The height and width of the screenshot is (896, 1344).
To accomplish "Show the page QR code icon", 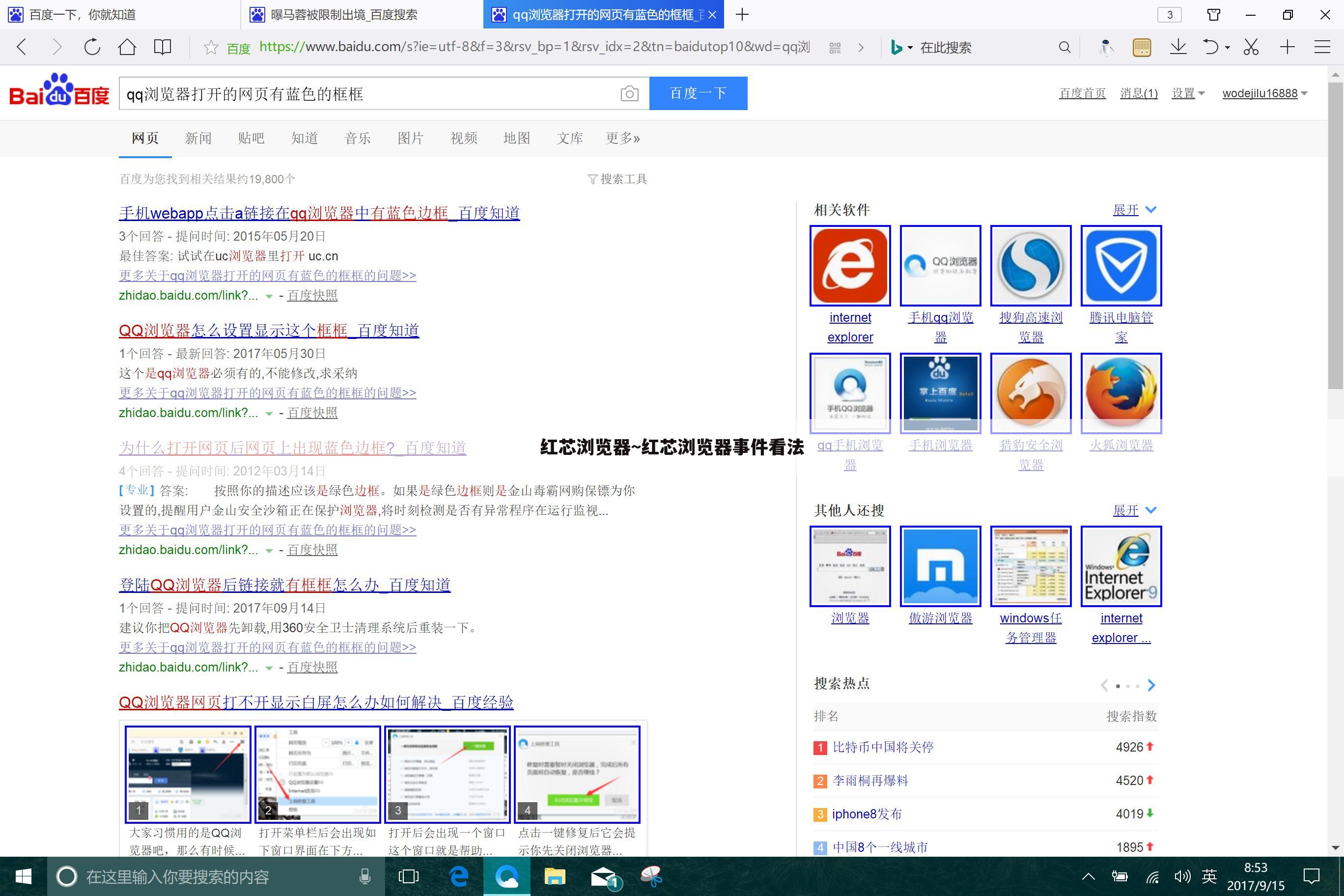I will (835, 48).
